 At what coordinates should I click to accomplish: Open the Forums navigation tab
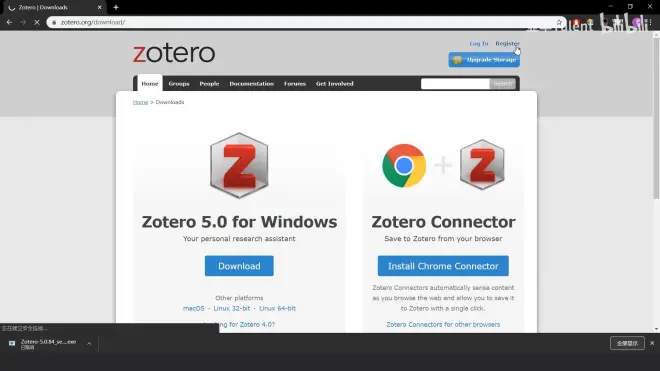click(x=295, y=83)
